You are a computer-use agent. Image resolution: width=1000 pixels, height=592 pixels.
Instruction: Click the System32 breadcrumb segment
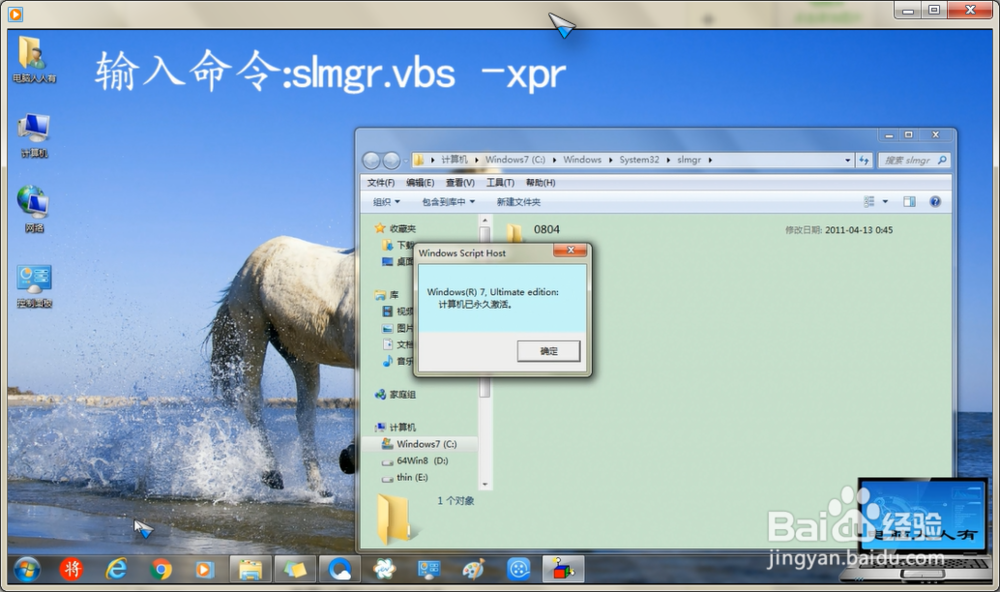(x=639, y=159)
